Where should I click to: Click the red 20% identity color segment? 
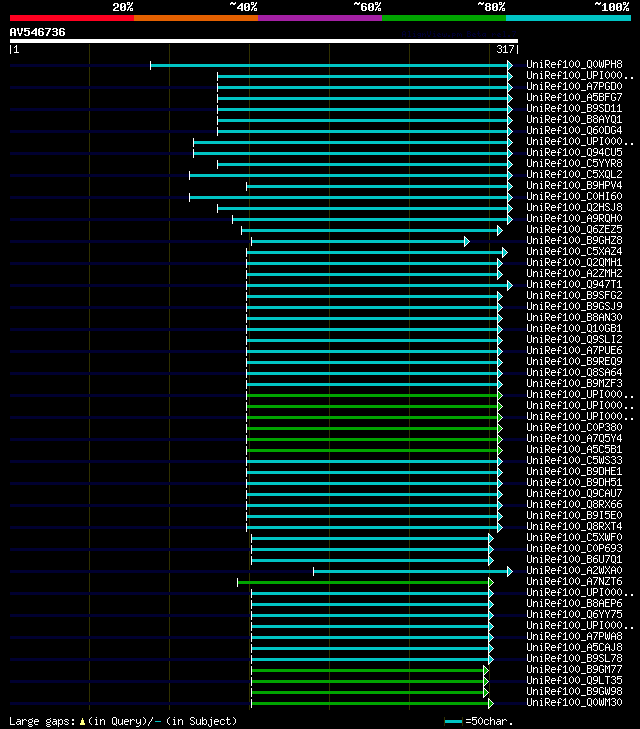[72, 18]
